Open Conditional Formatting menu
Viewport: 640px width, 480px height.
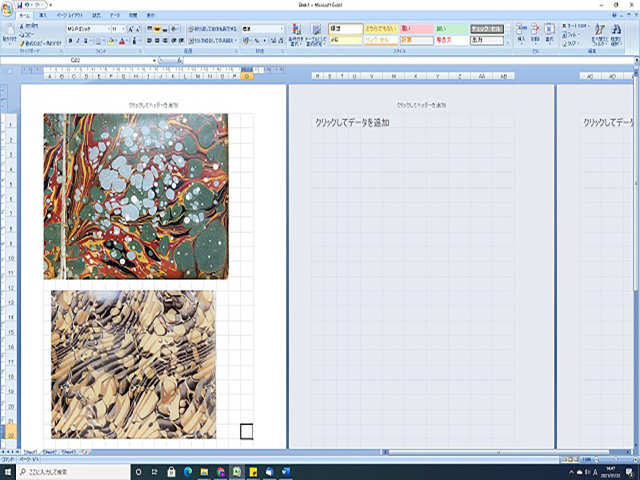coord(296,34)
